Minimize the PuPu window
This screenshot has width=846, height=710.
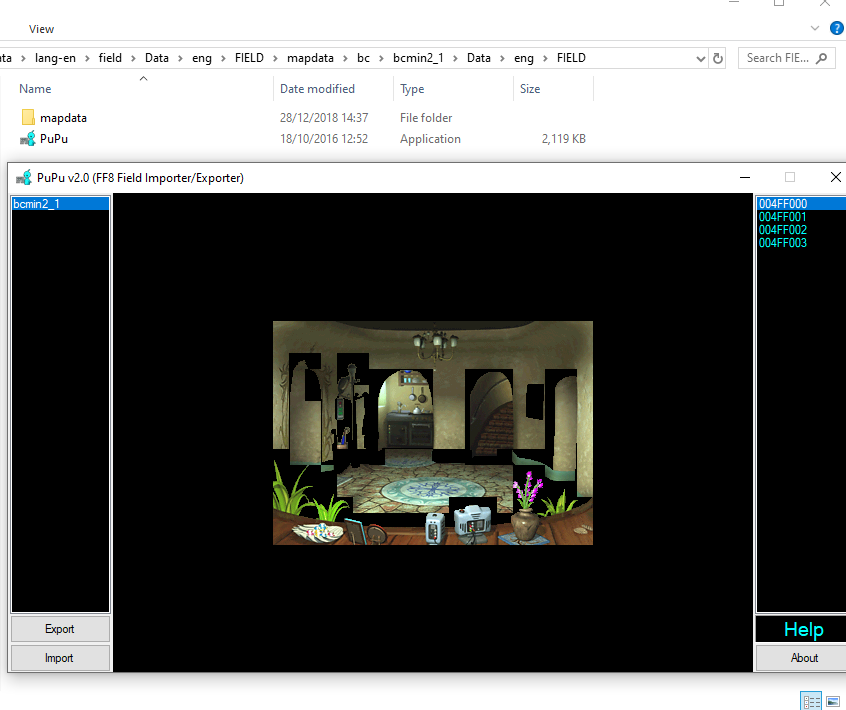click(x=745, y=177)
